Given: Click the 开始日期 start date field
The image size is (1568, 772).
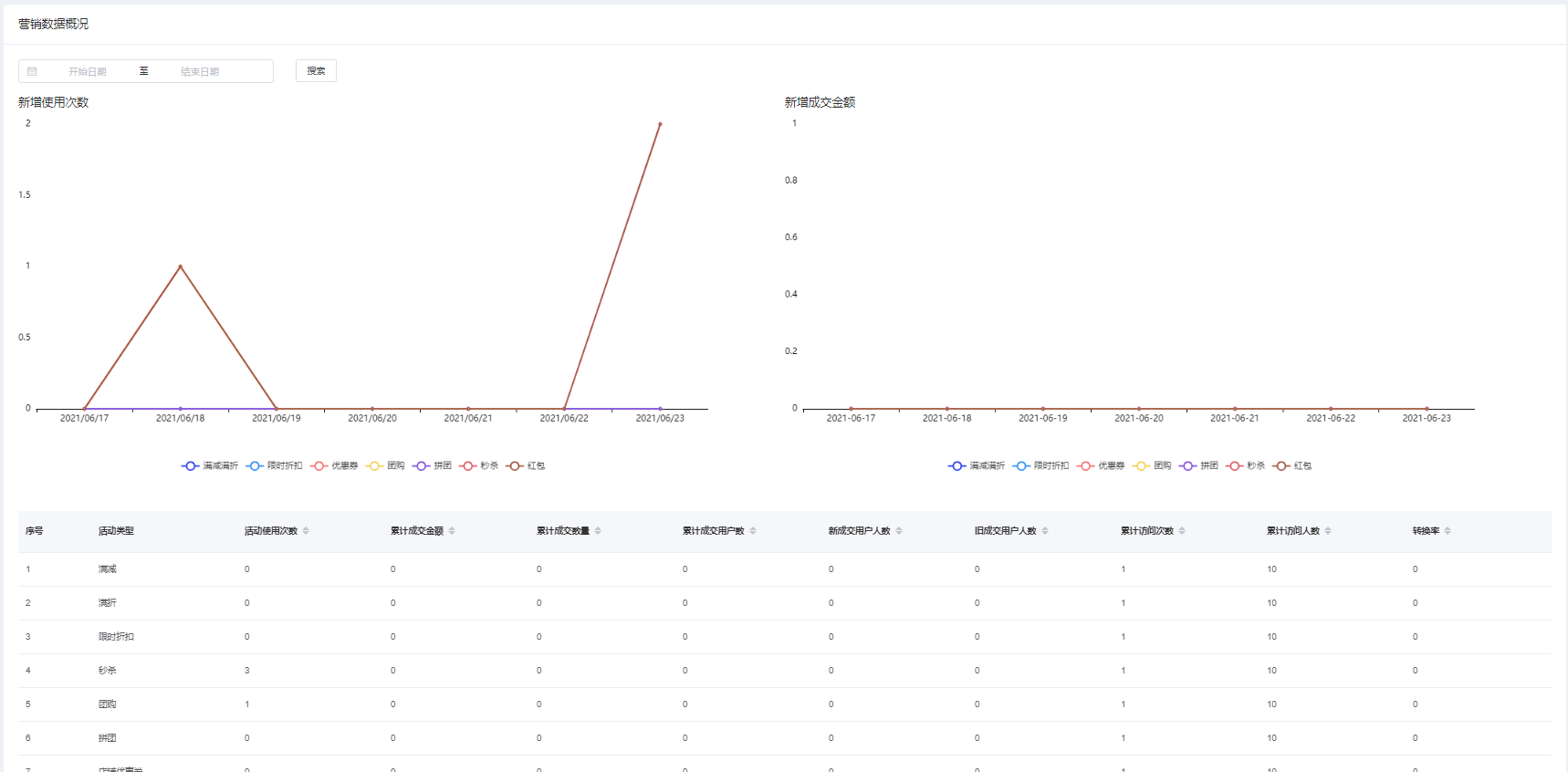Looking at the screenshot, I should [x=88, y=71].
